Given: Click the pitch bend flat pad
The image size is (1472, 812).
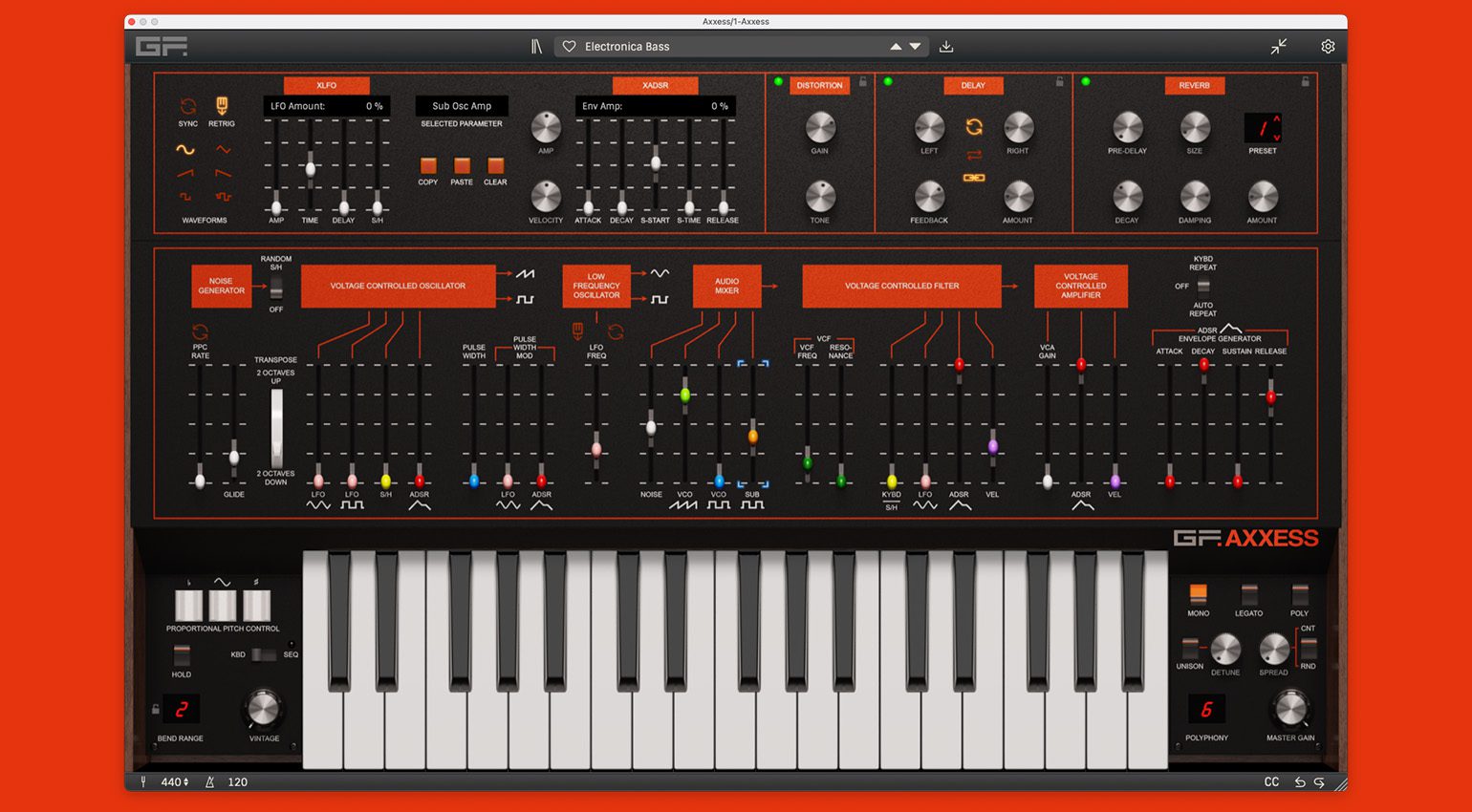Looking at the screenshot, I should point(188,605).
